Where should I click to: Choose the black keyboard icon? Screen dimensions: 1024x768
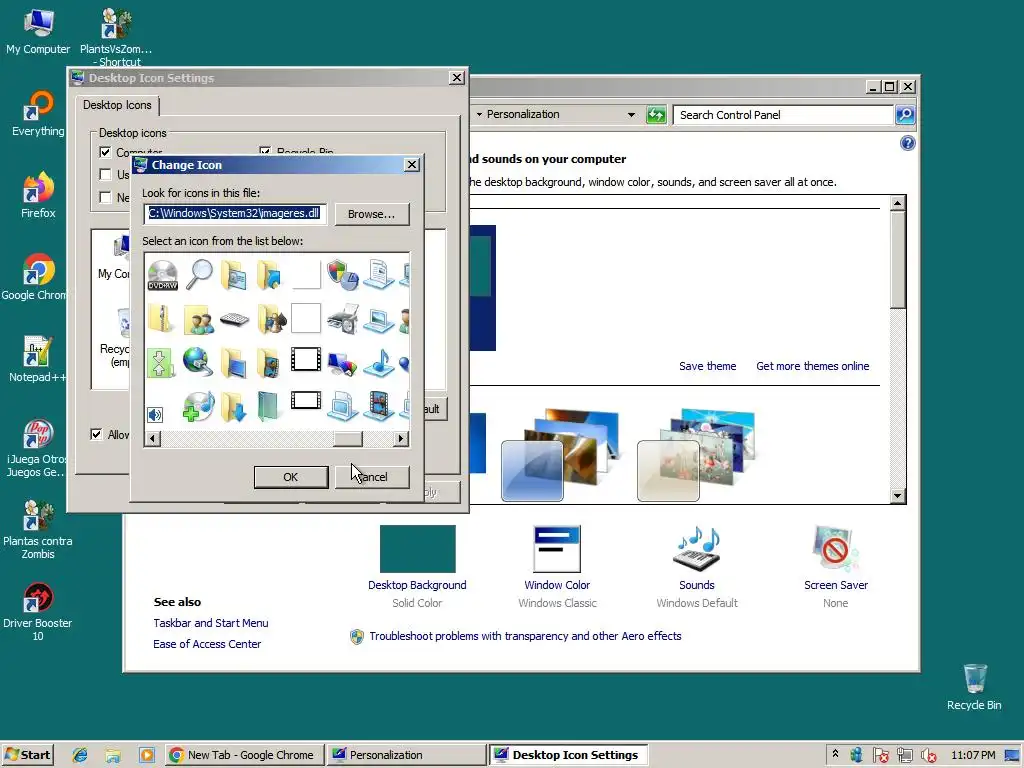coord(234,319)
